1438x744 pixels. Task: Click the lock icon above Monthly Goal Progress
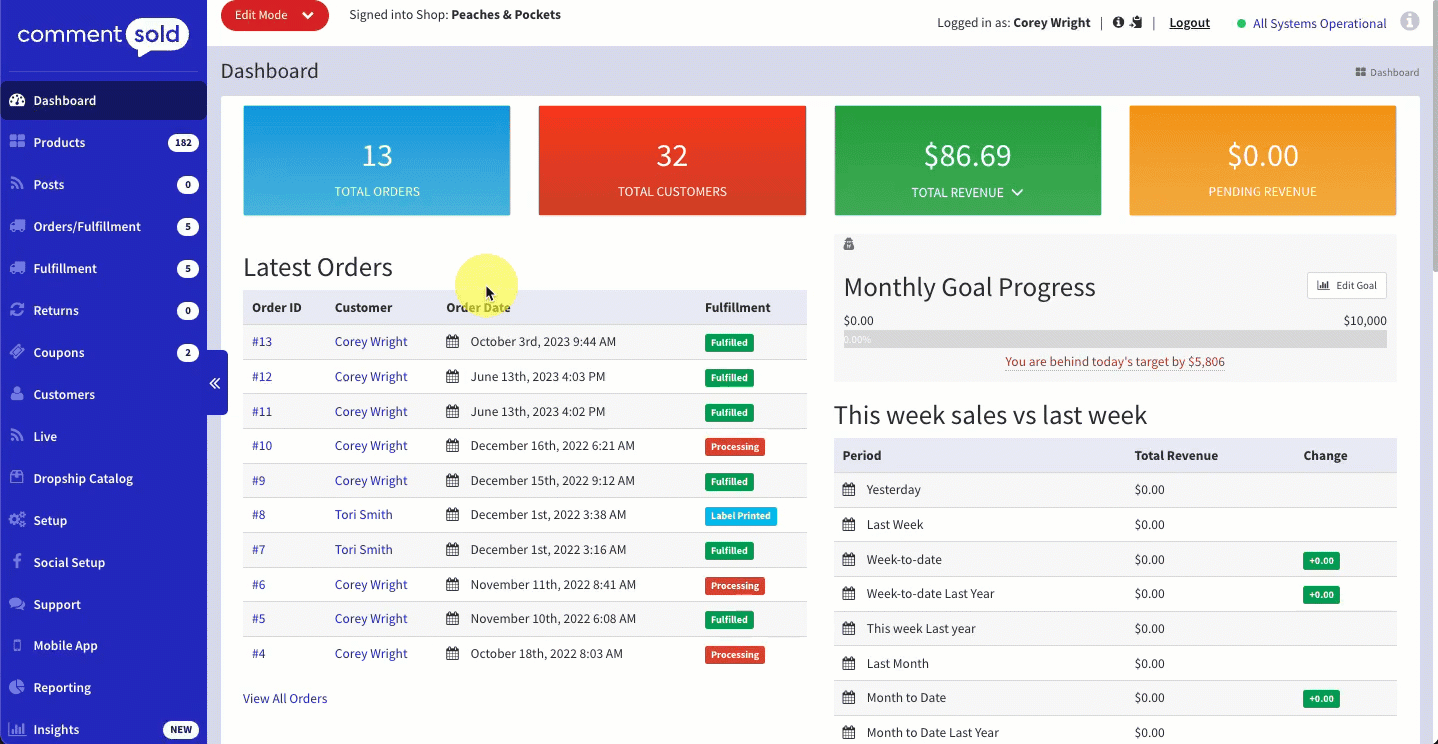point(849,244)
